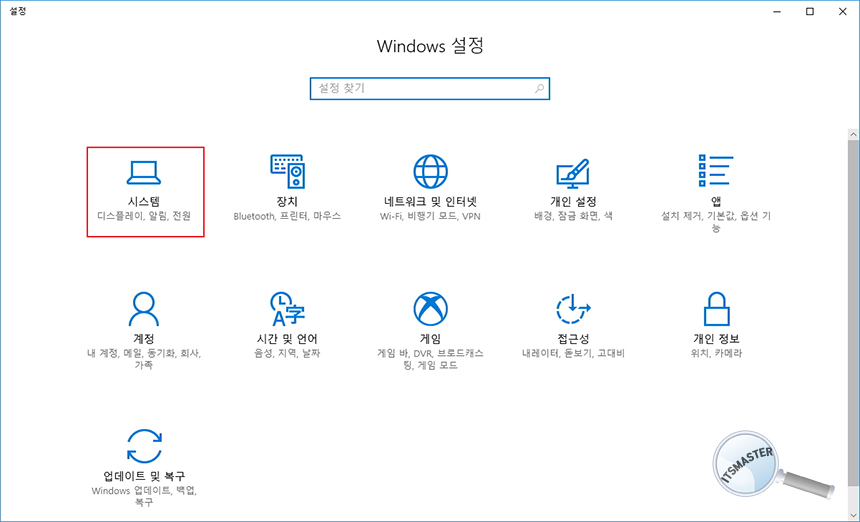Click '디스플레이, 알림, 전원' description
Viewport: 860px width, 522px height.
(x=144, y=216)
